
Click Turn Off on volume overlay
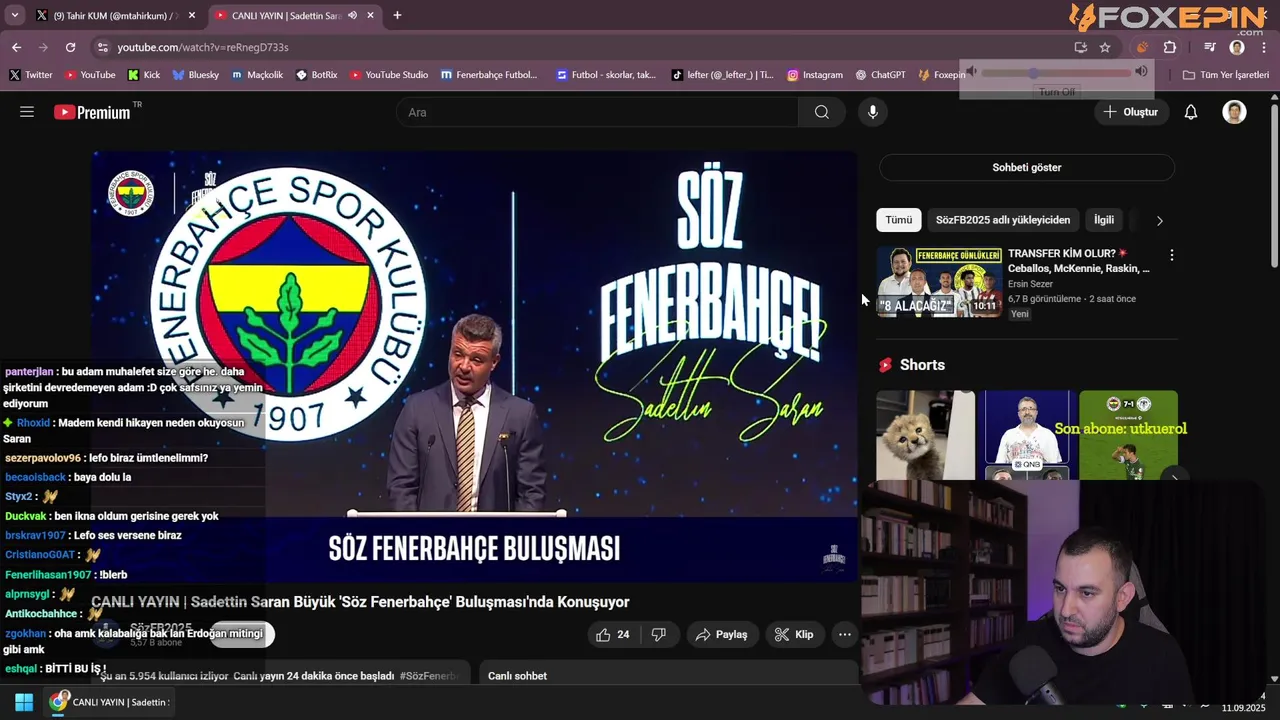pyautogui.click(x=1056, y=91)
